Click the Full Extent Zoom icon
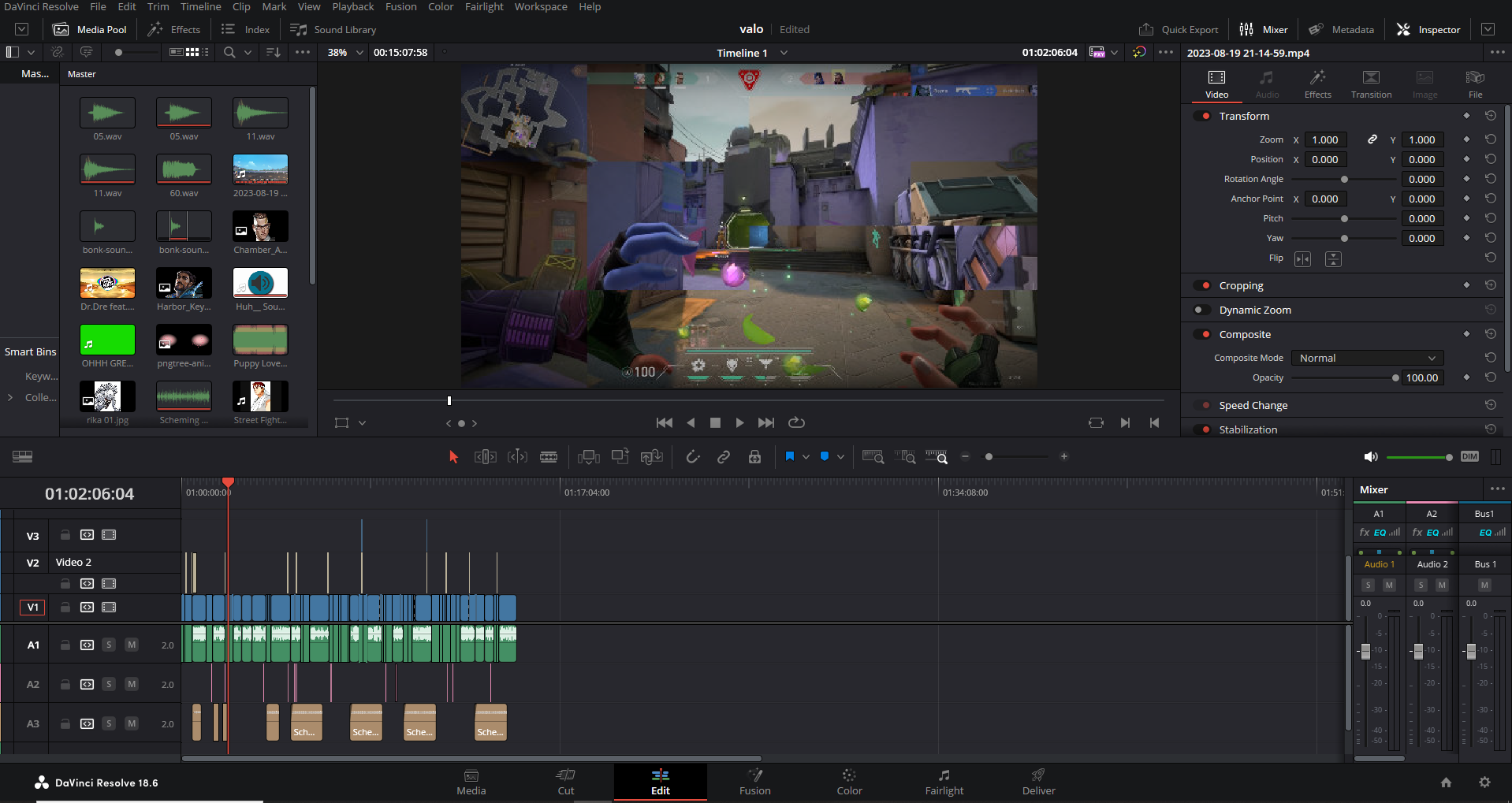This screenshot has width=1512, height=803. pyautogui.click(x=873, y=457)
